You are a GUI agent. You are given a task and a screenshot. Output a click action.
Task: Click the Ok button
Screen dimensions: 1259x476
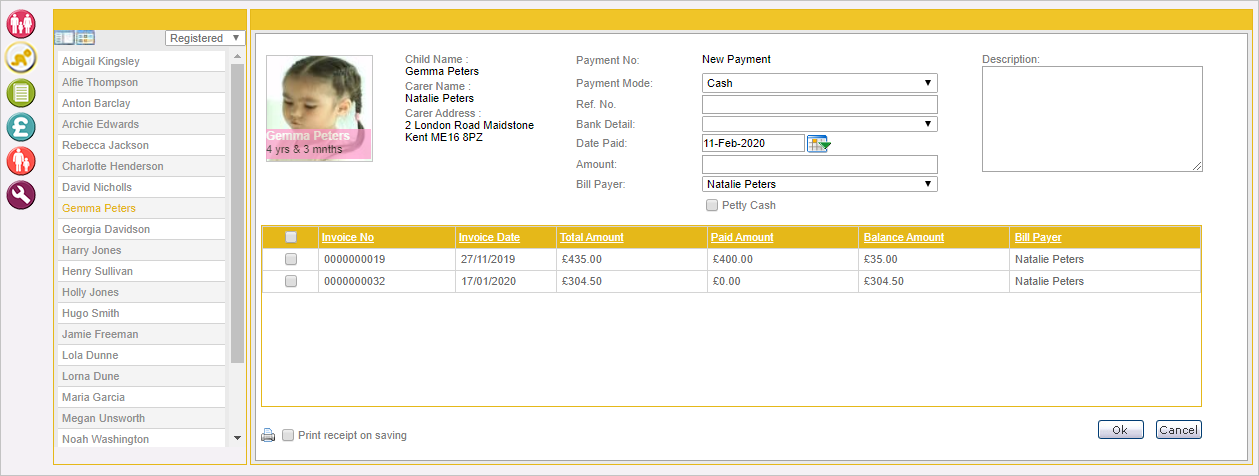(x=1120, y=430)
